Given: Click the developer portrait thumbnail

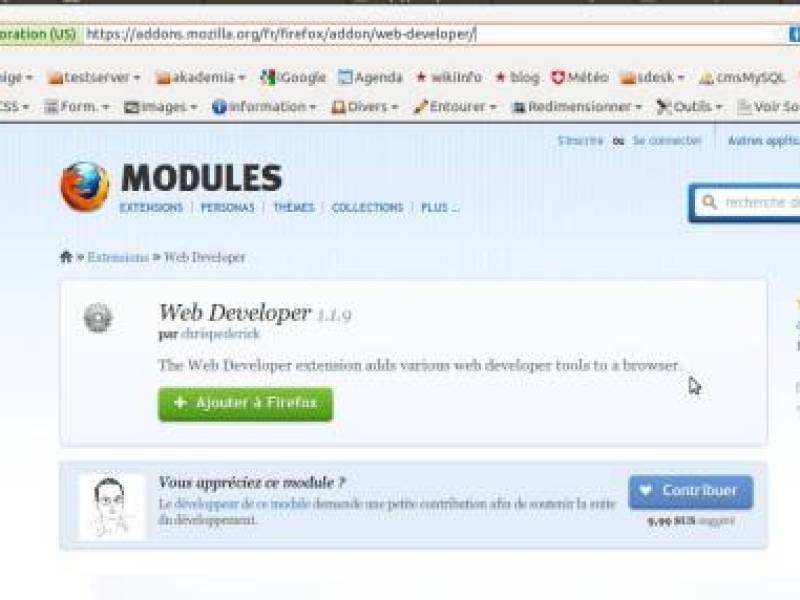Looking at the screenshot, I should click(x=112, y=506).
